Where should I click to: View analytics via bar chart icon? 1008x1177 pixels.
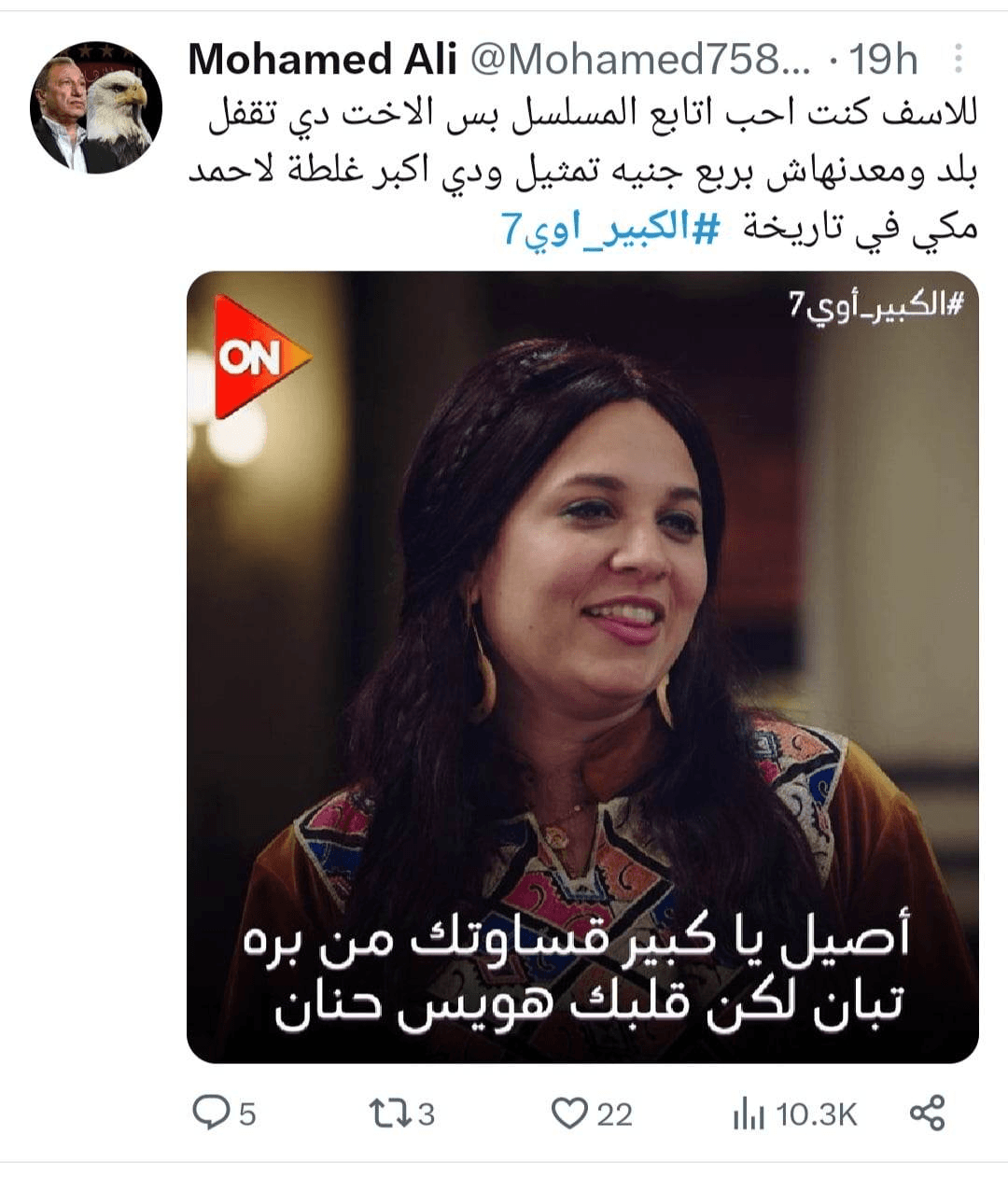749,1114
